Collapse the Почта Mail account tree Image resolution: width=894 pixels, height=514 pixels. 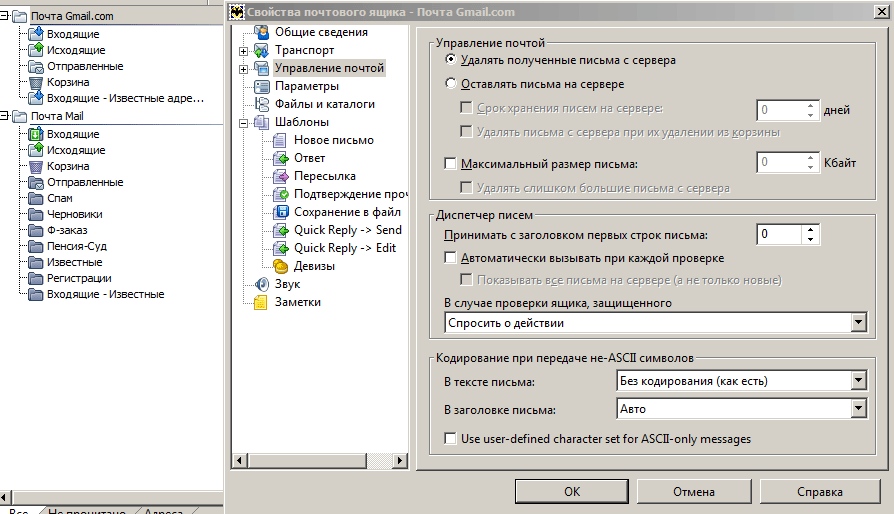(4, 116)
